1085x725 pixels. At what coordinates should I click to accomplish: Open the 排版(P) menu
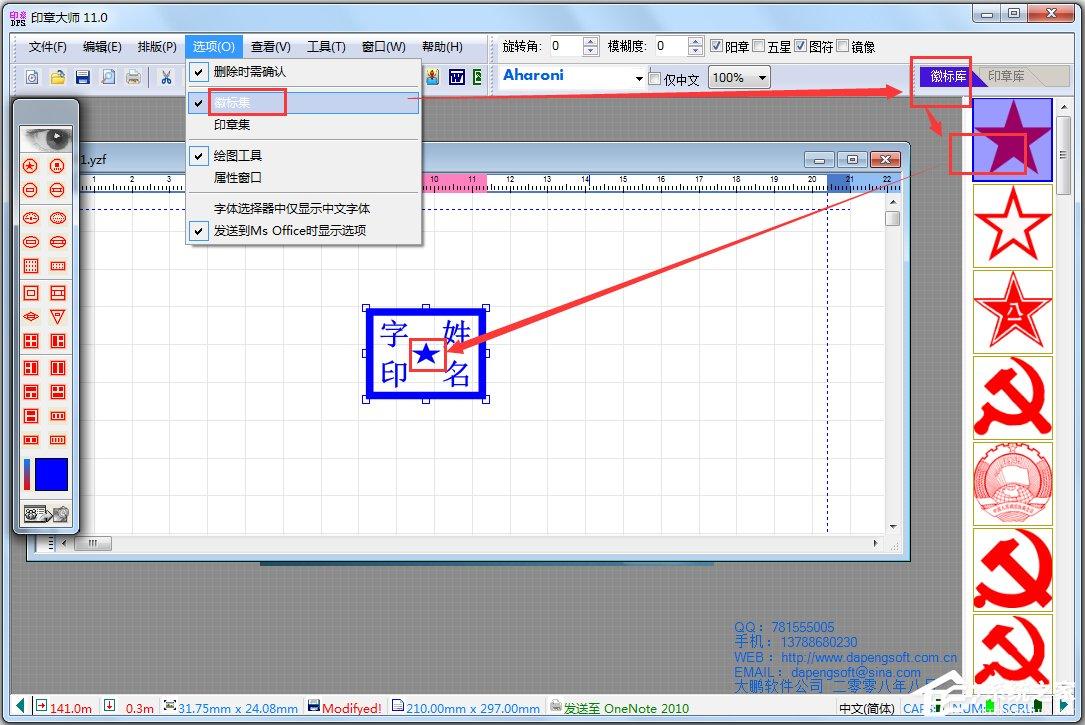tap(157, 46)
